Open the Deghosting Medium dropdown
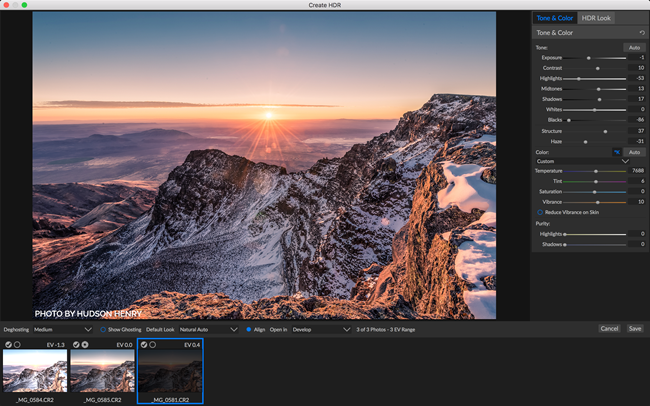650x406 pixels. (x=62, y=329)
